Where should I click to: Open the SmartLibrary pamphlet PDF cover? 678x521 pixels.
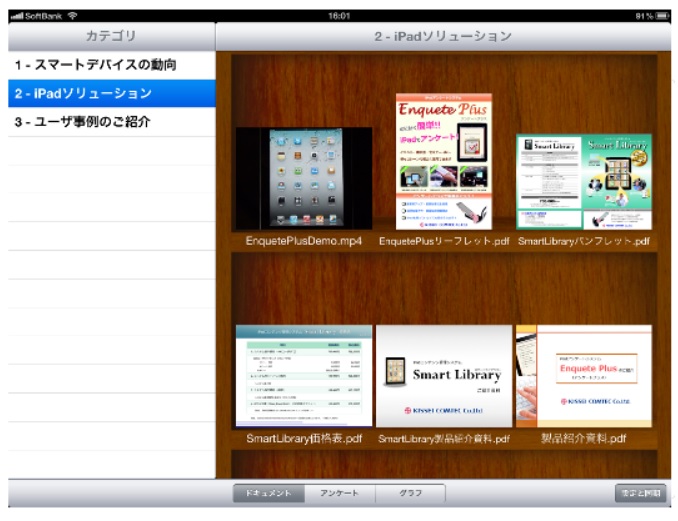(x=584, y=182)
